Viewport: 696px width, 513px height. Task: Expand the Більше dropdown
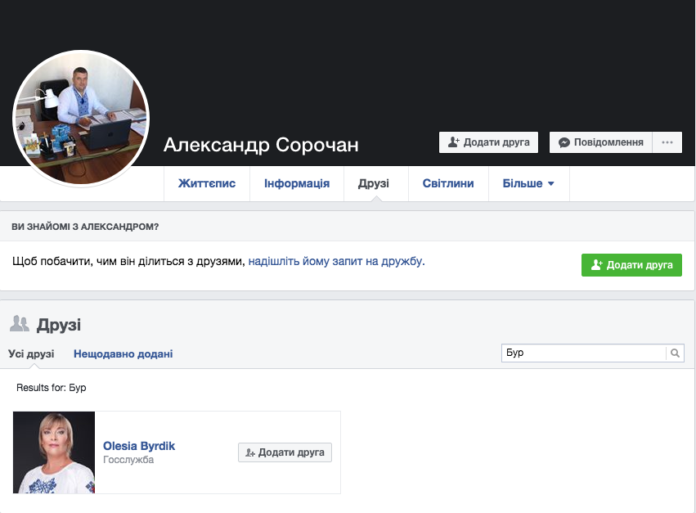coord(528,183)
